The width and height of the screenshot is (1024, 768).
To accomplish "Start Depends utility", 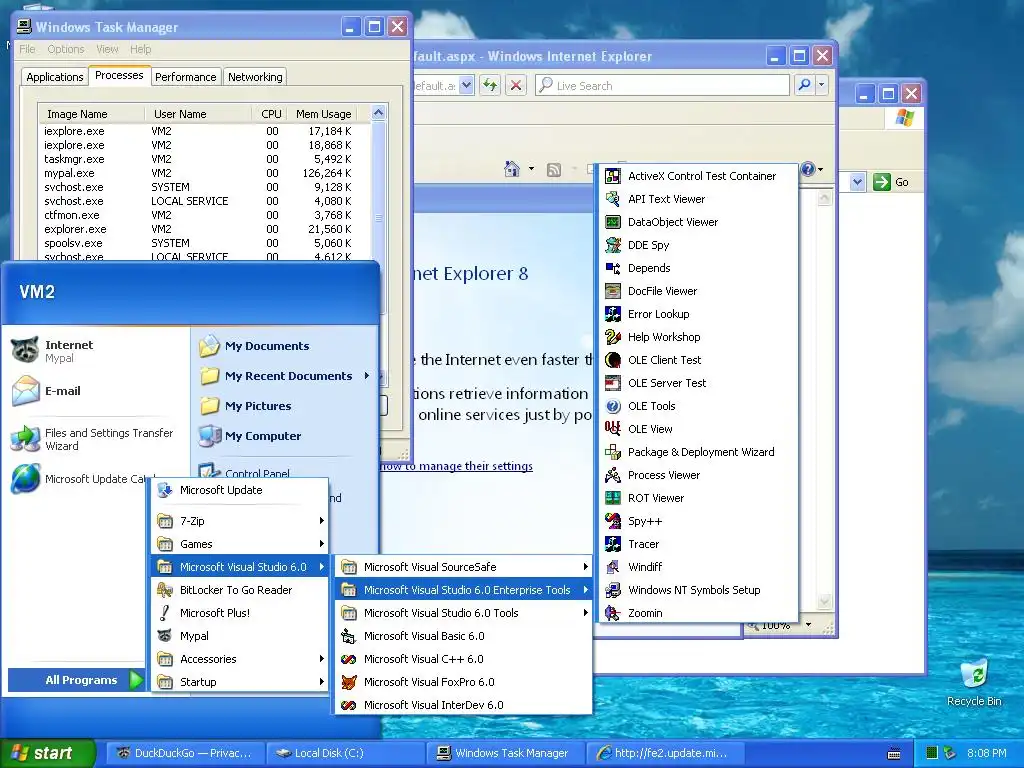I will pyautogui.click(x=698, y=268).
